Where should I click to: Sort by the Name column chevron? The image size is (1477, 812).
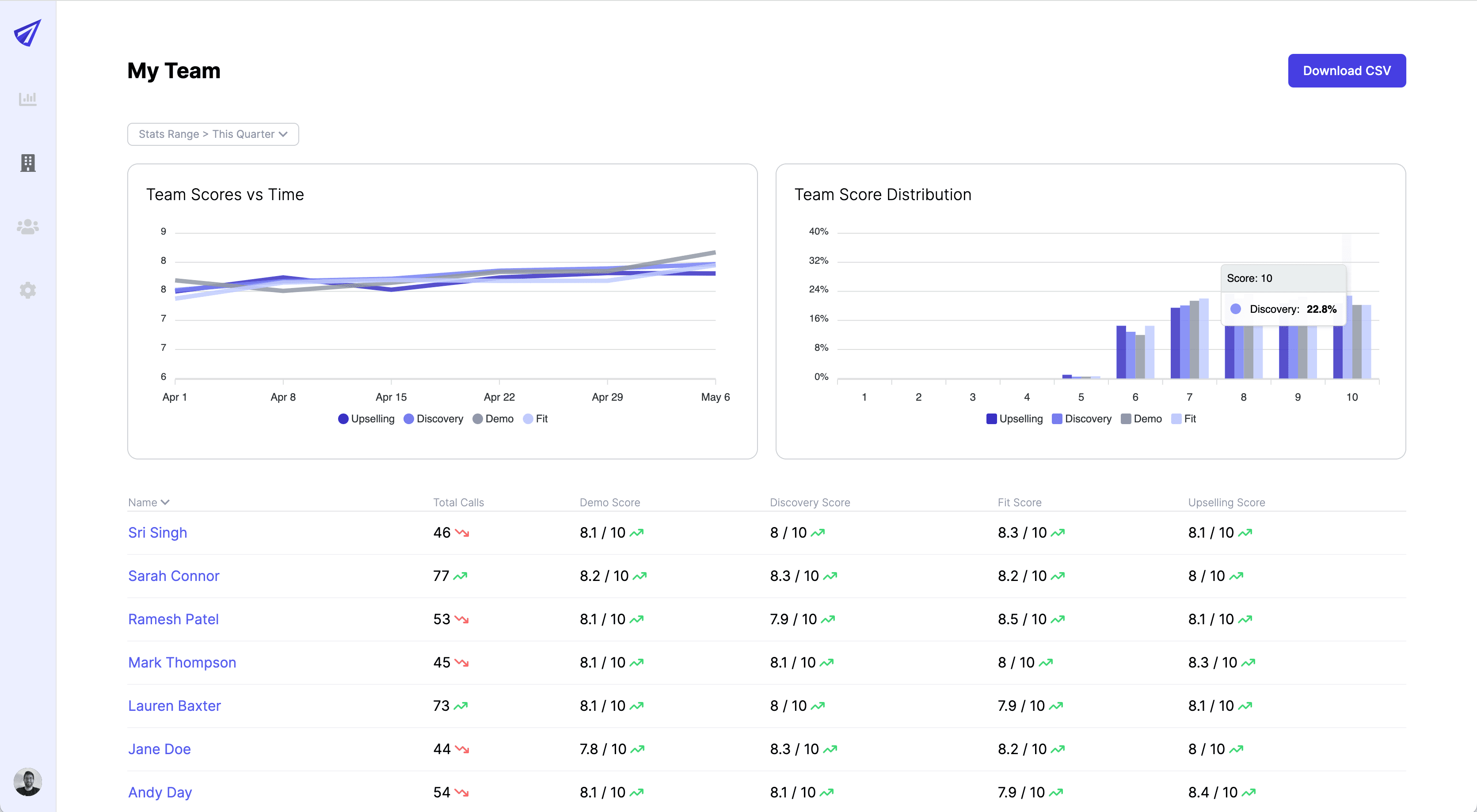(165, 503)
